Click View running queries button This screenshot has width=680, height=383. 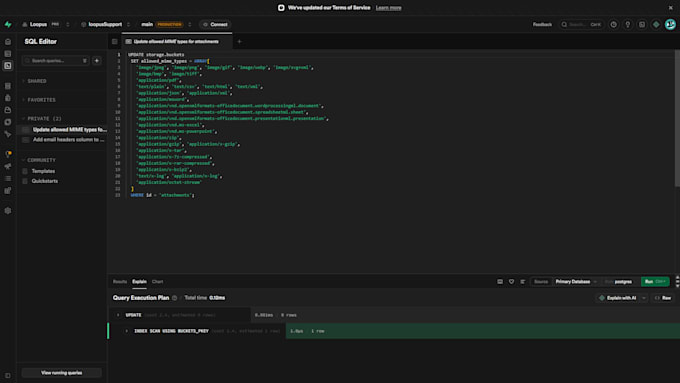pyautogui.click(x=62, y=373)
